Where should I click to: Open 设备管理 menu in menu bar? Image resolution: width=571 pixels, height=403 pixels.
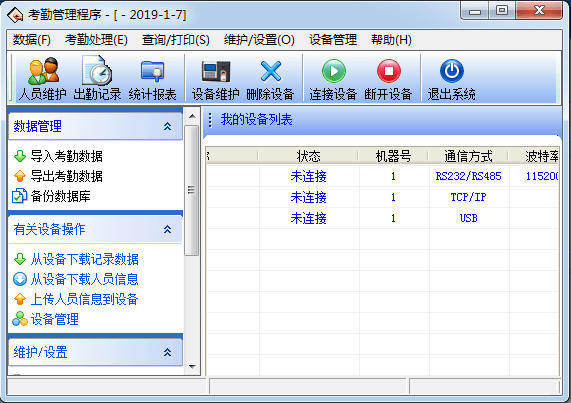click(333, 40)
